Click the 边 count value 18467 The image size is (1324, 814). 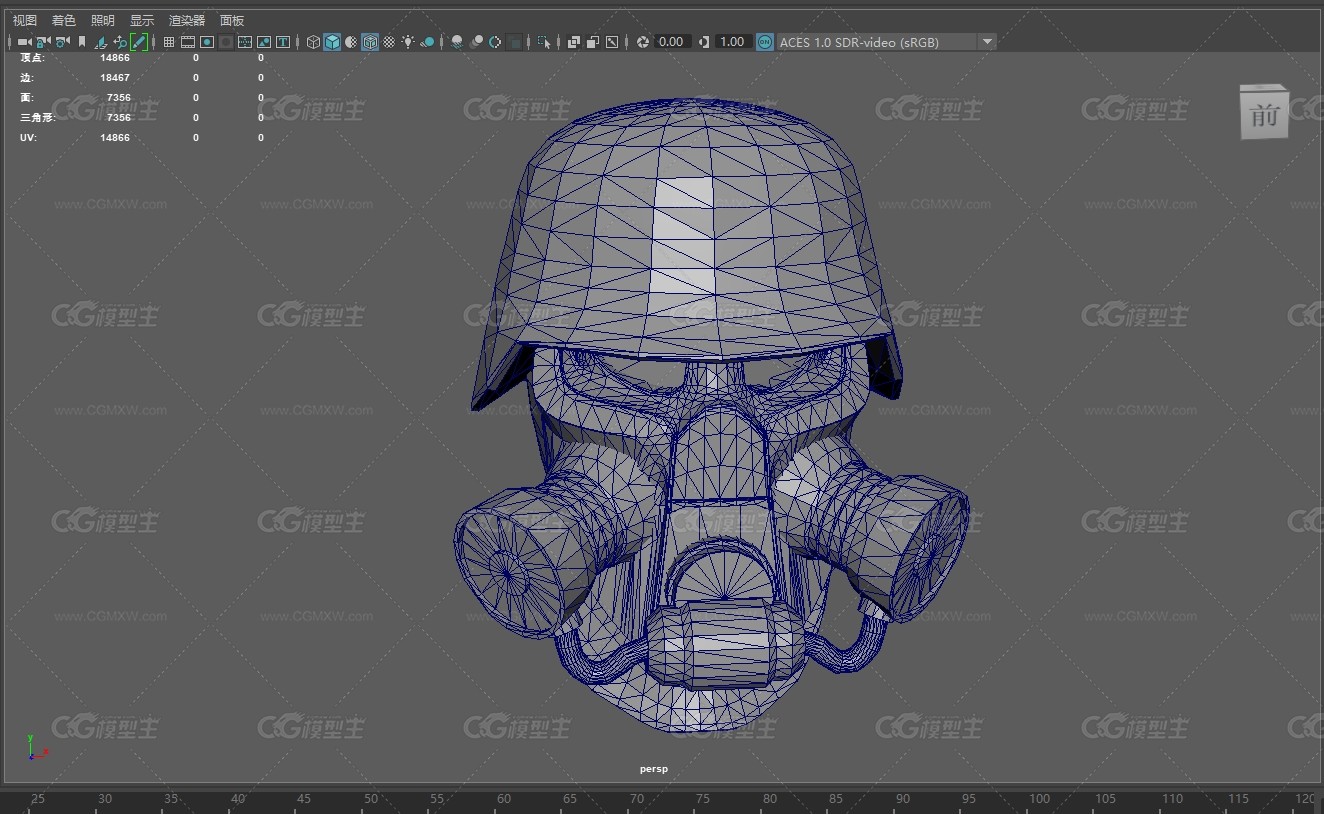(115, 77)
